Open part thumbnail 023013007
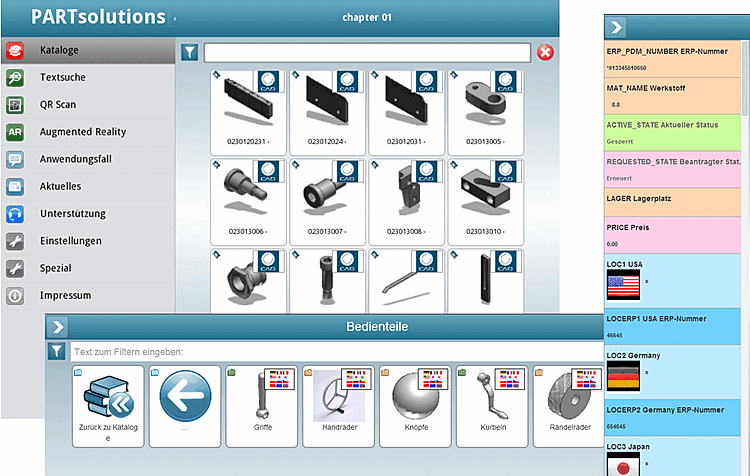Image resolution: width=750 pixels, height=476 pixels. [x=328, y=202]
